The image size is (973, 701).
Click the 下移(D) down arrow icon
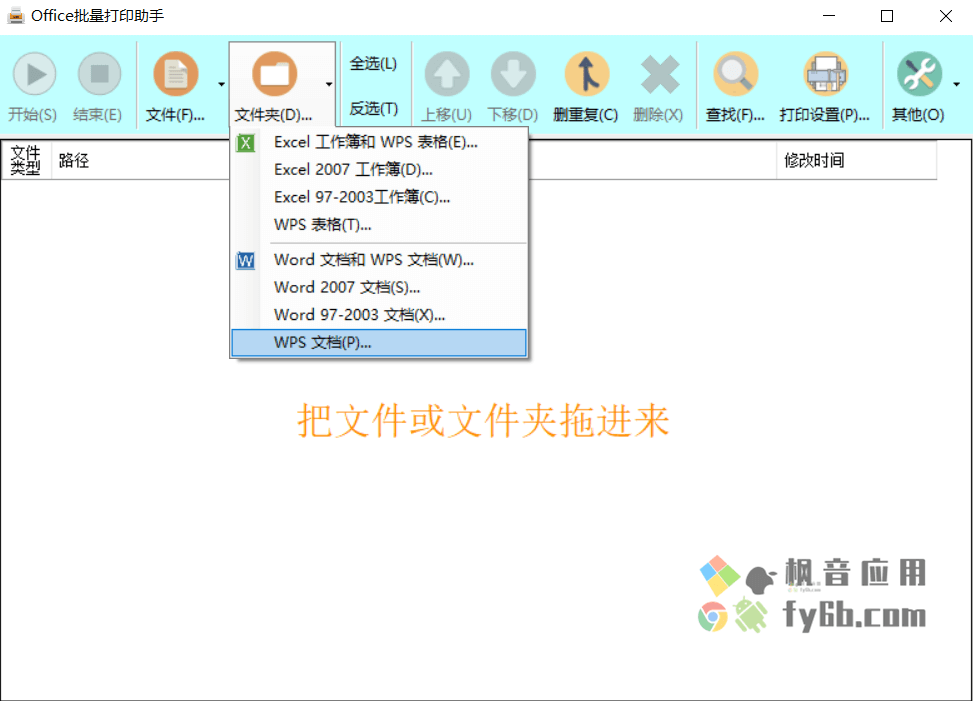click(513, 74)
